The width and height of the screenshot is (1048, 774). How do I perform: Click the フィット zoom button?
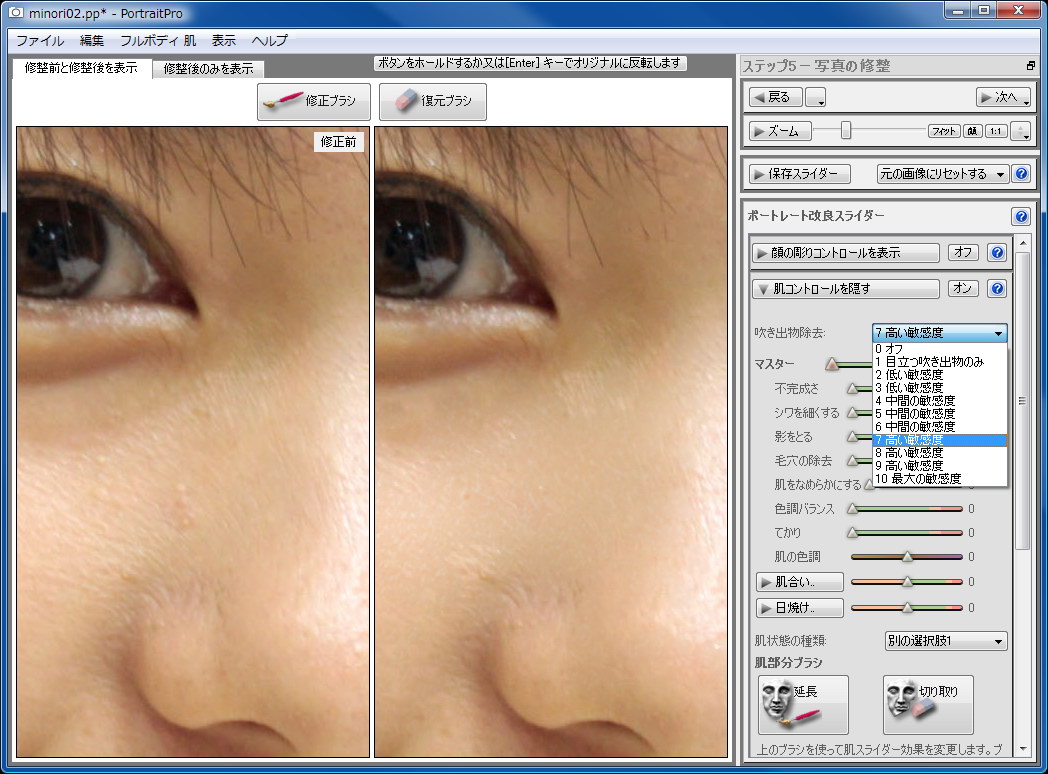(944, 131)
